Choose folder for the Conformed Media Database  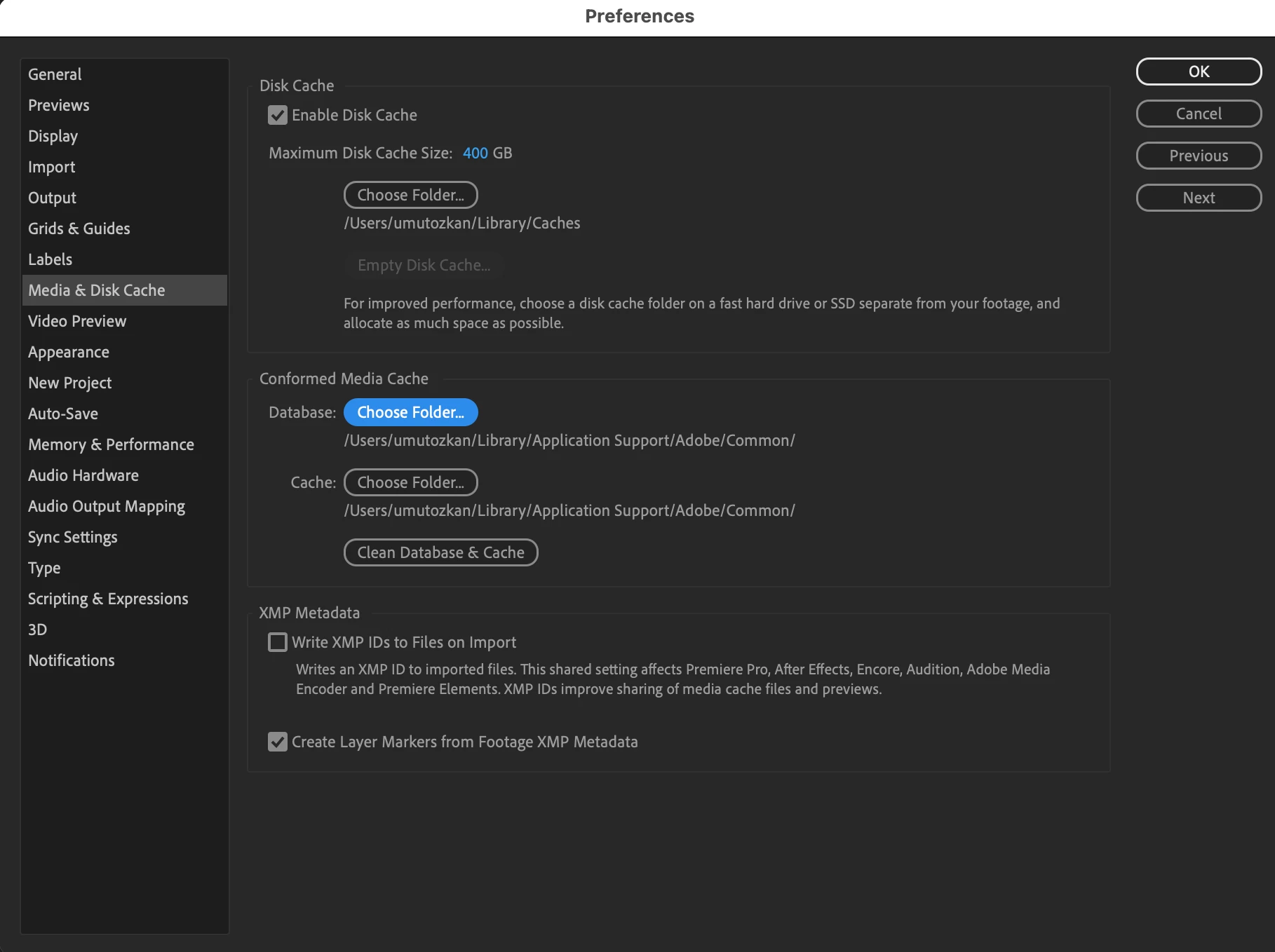click(411, 412)
